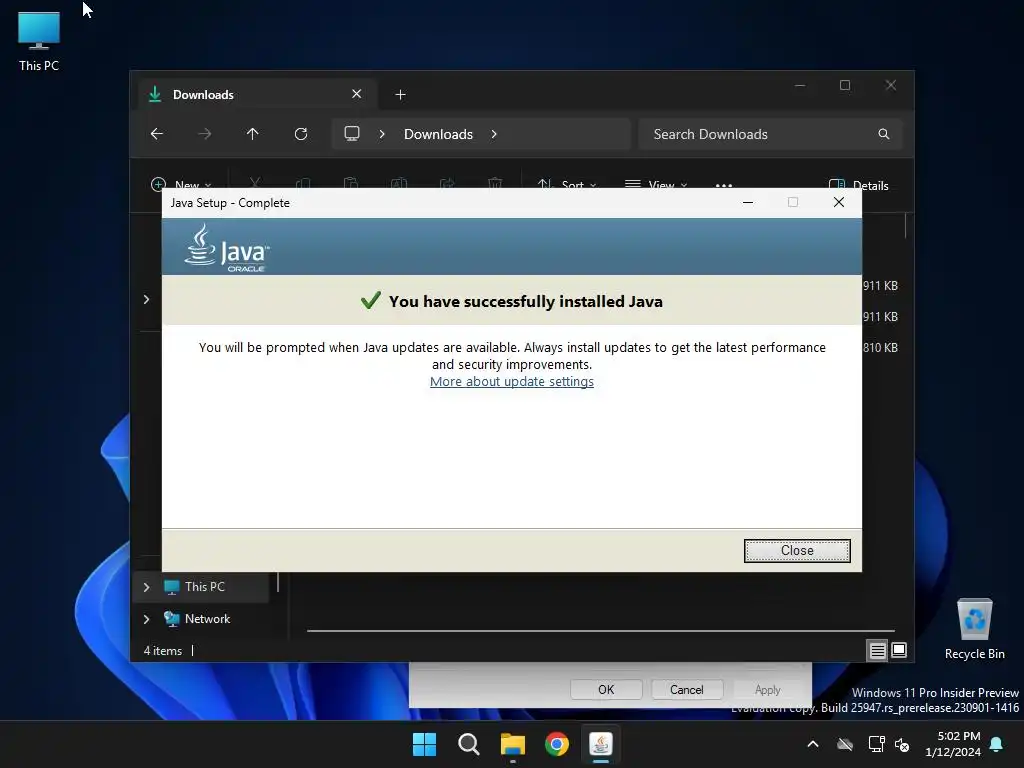The image size is (1024, 768).
Task: Switch to details list view layout
Action: [x=877, y=650]
